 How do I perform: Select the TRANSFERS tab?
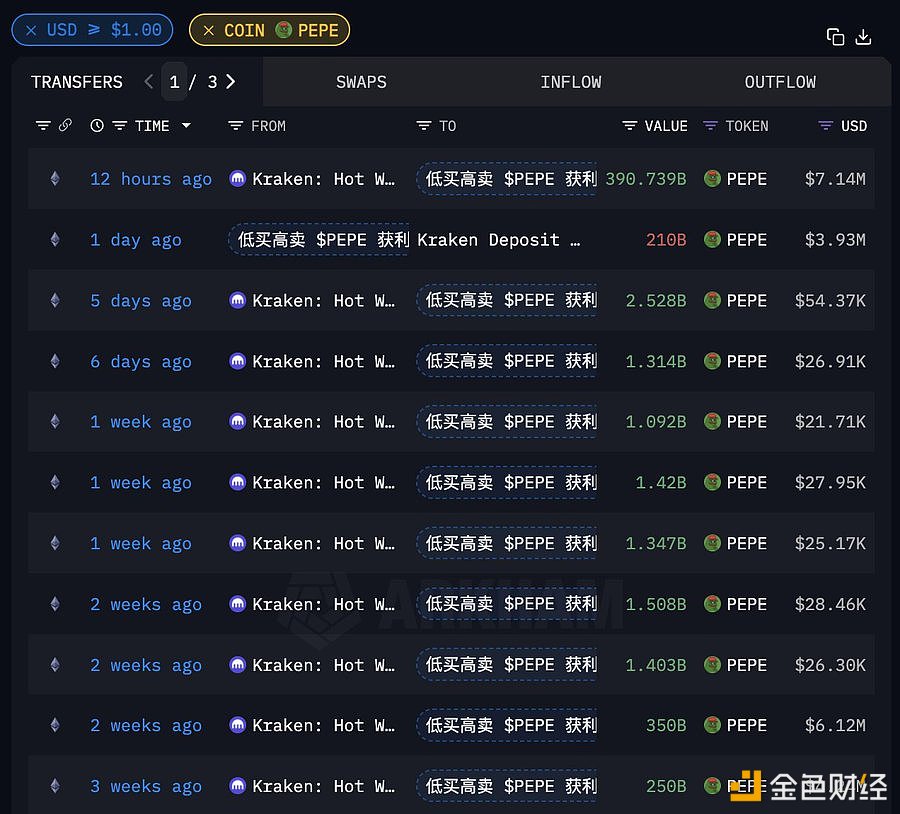coord(77,82)
